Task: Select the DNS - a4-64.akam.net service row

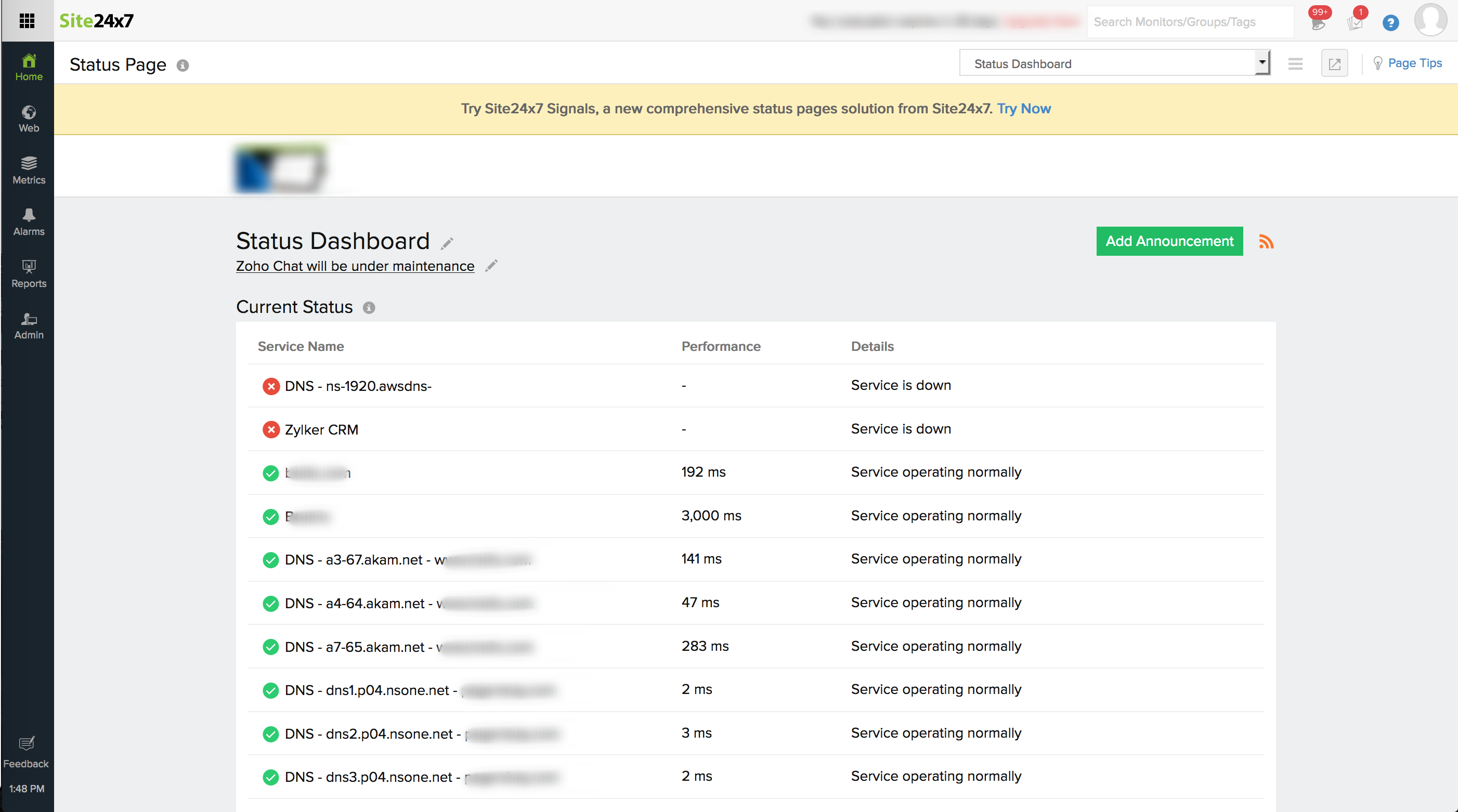Action: (x=756, y=603)
